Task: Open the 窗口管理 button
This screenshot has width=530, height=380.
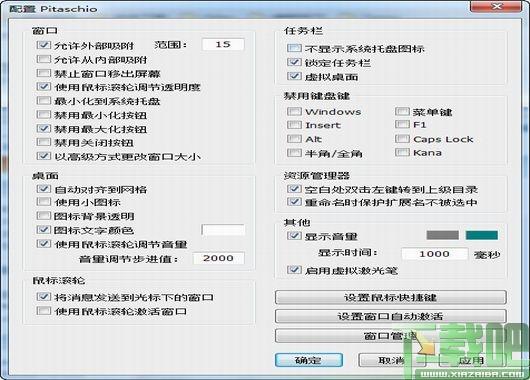Action: point(391,336)
